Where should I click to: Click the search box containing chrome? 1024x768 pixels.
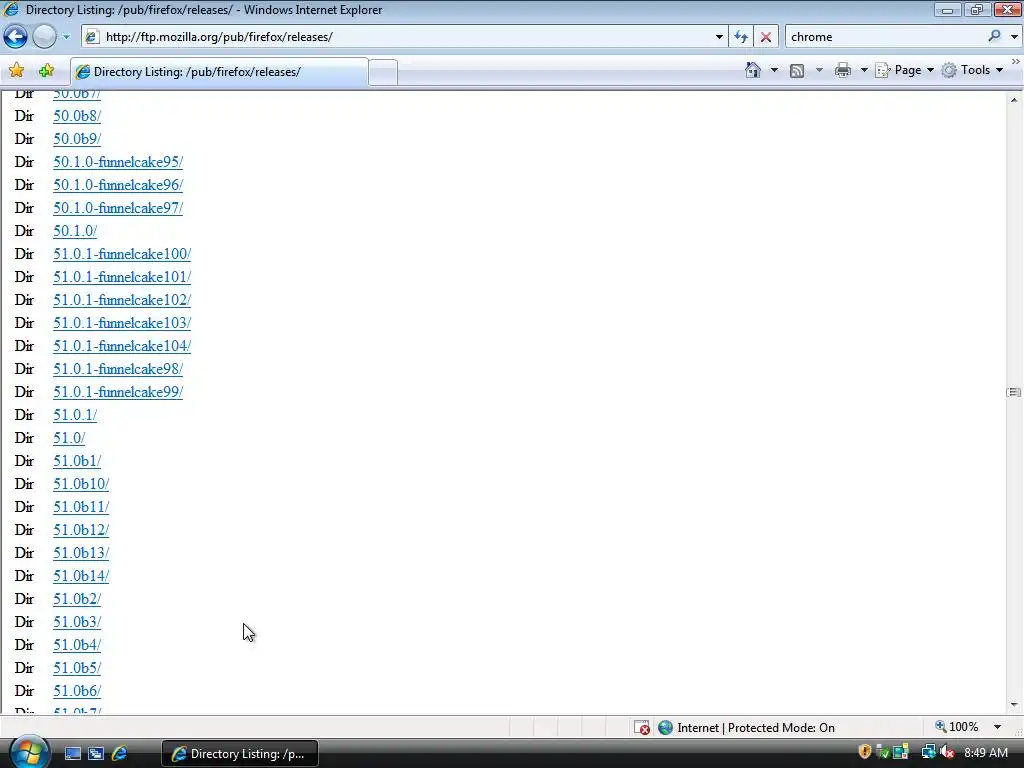point(885,37)
